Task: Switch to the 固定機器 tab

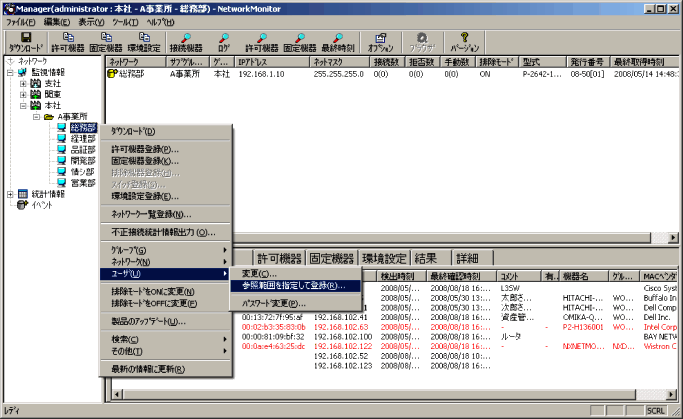Action: [331, 258]
